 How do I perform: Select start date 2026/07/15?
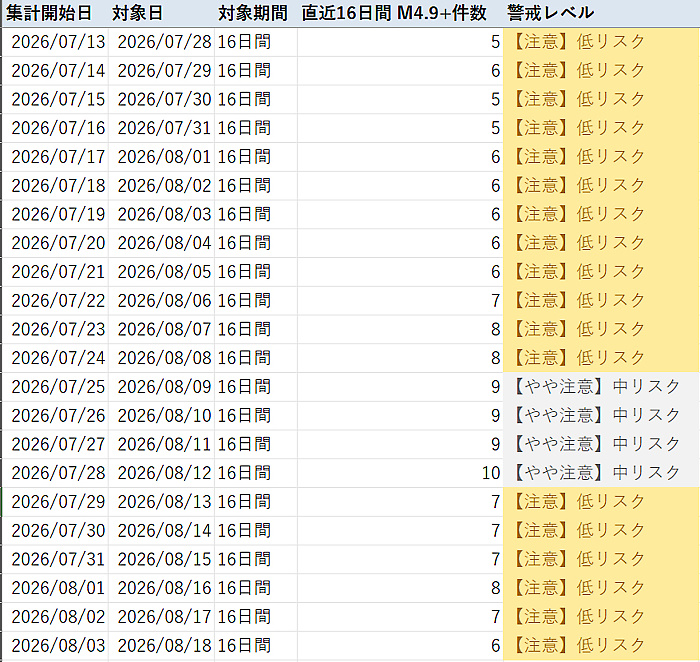55,99
